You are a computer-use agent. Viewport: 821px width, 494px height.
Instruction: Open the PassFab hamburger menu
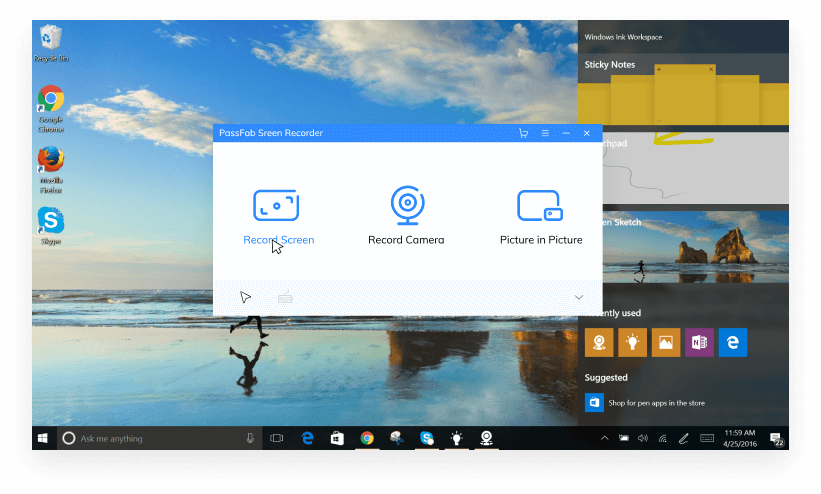pyautogui.click(x=545, y=133)
